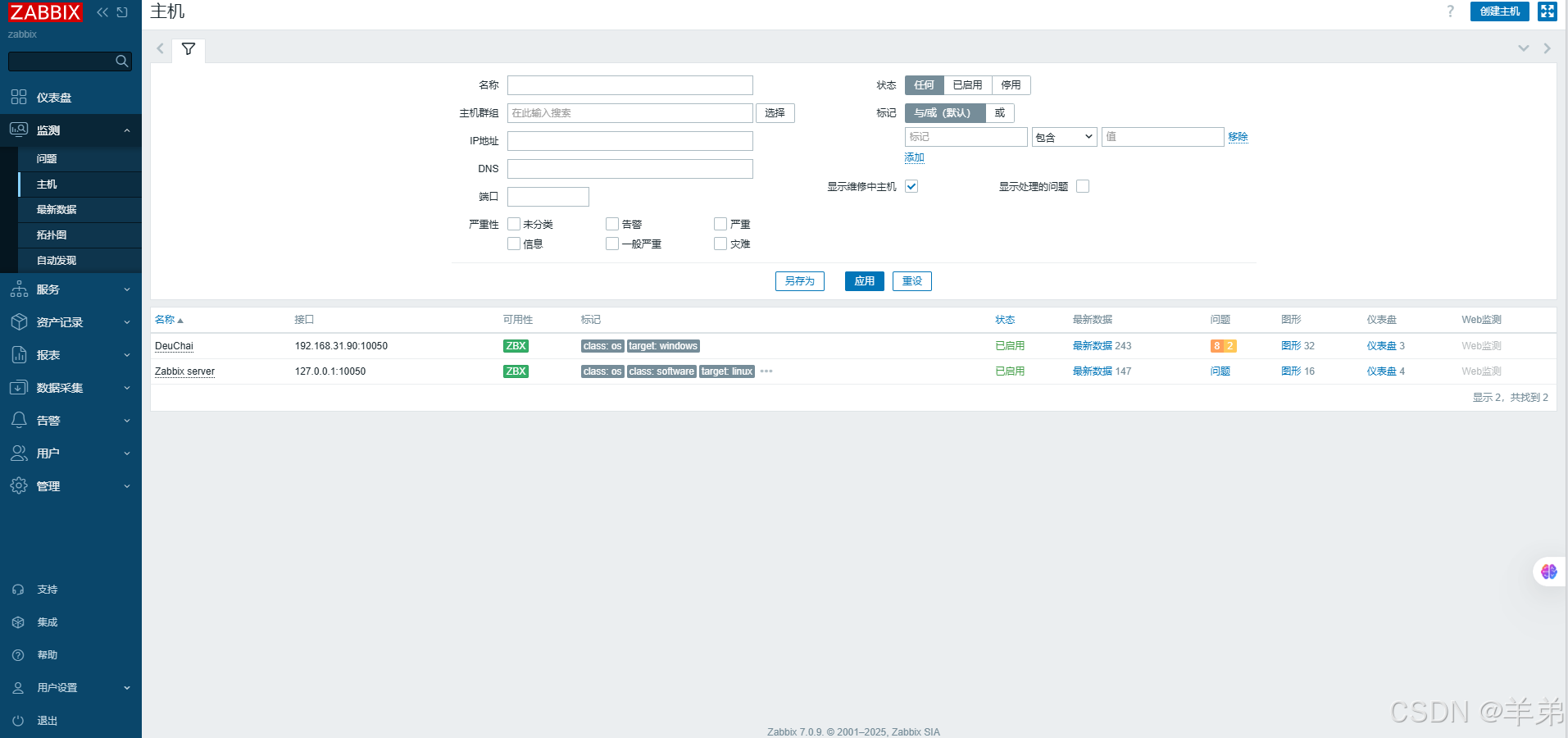Uncheck 显示维修中主机 option
The width and height of the screenshot is (1568, 738).
pos(911,186)
